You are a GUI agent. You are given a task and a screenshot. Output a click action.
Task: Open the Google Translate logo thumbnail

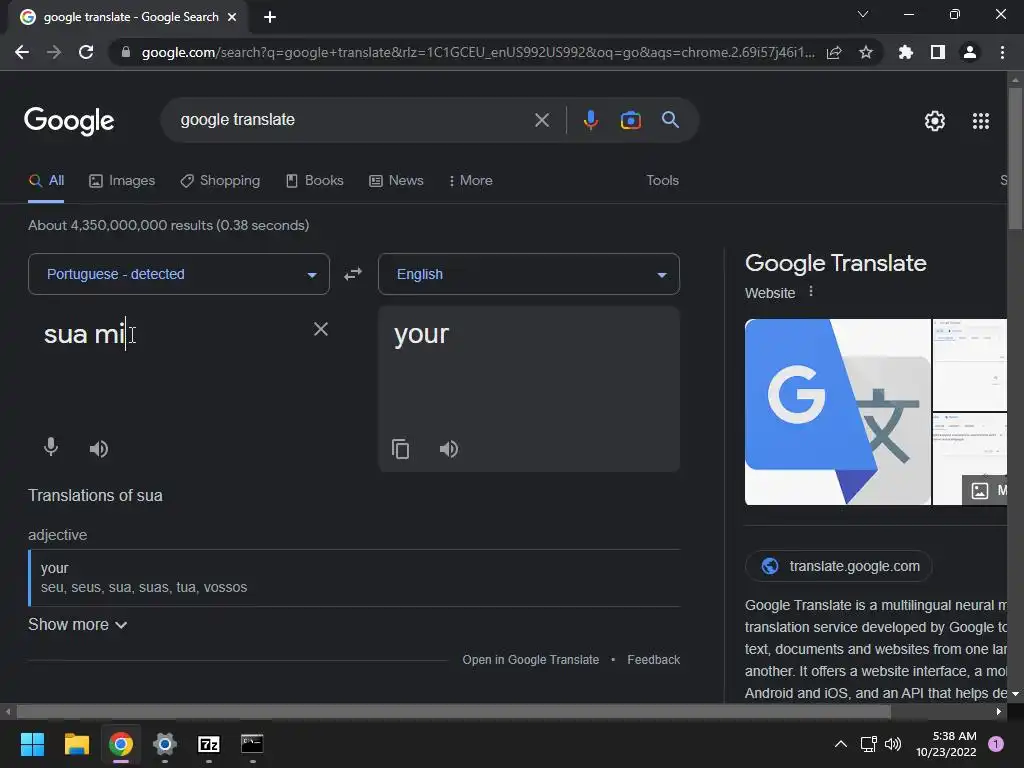(838, 412)
